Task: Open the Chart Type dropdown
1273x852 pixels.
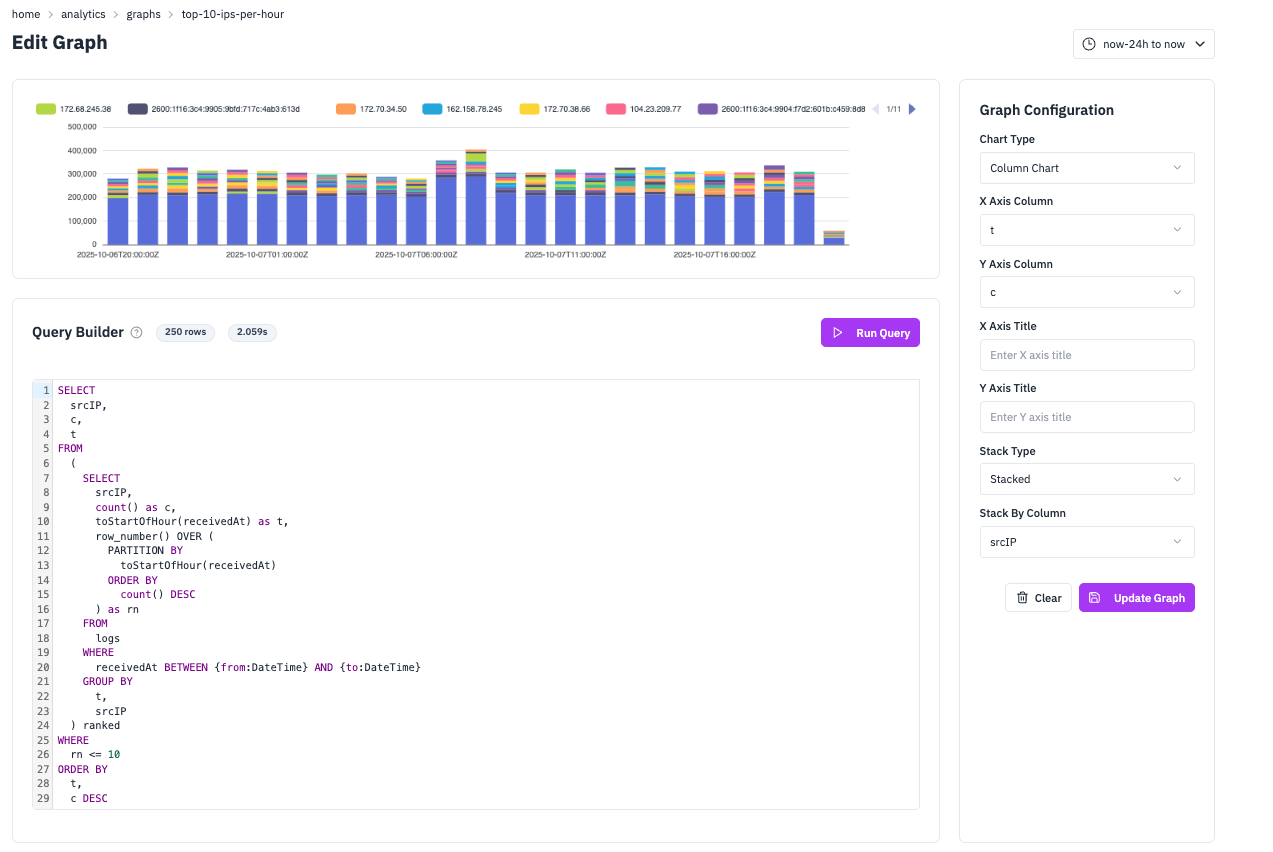Action: (x=1086, y=168)
